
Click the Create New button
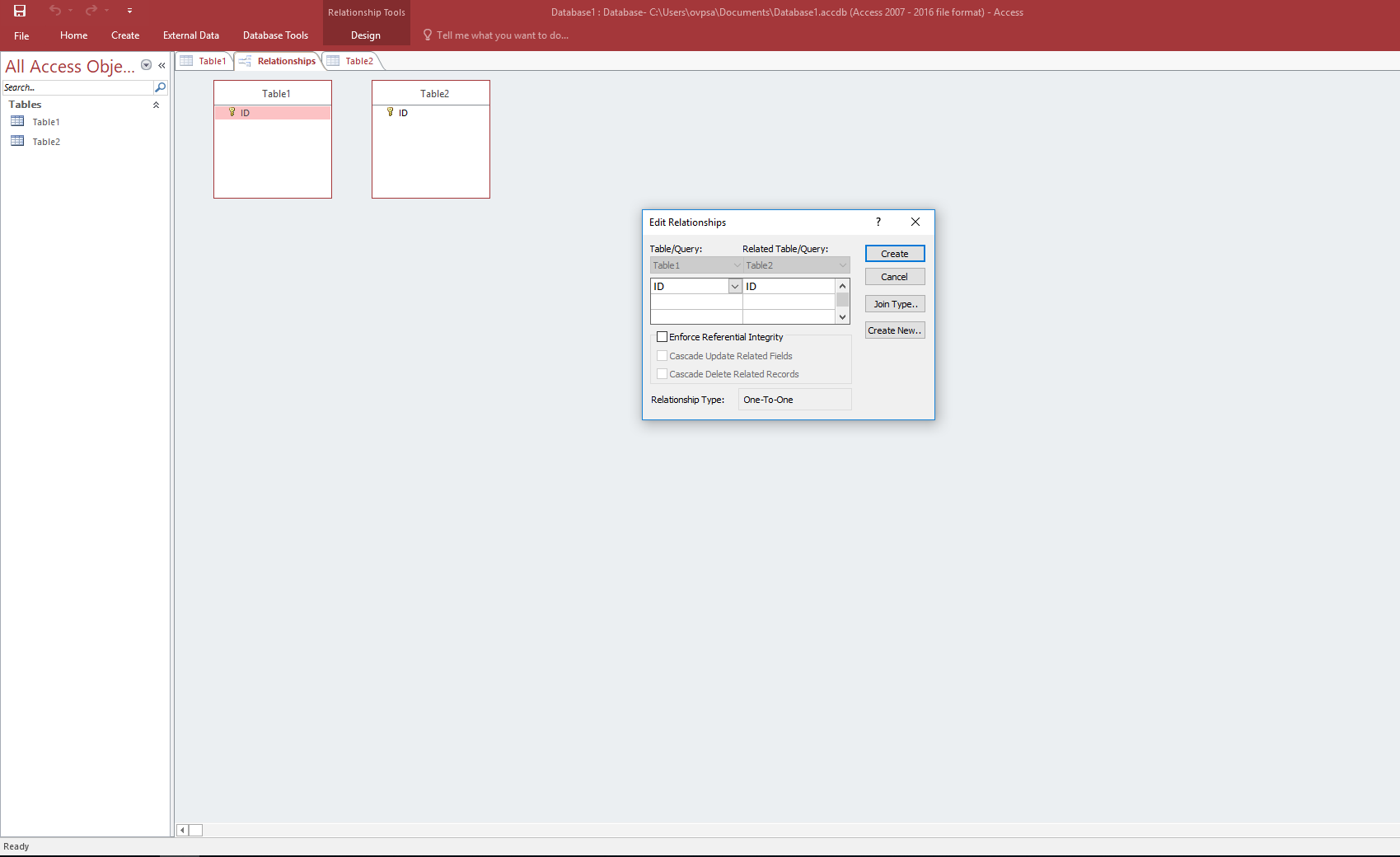coord(895,330)
